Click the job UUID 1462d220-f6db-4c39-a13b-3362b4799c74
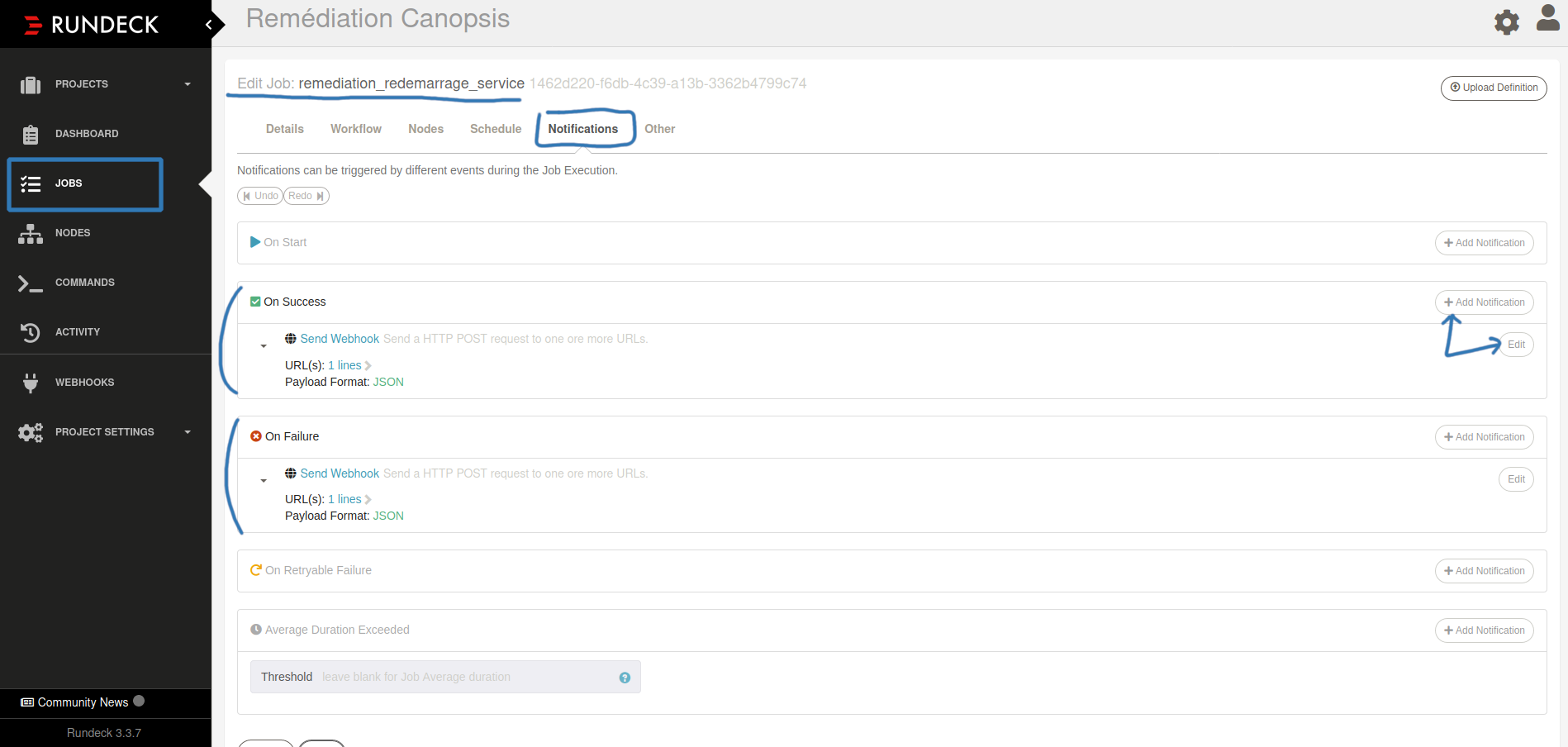The width and height of the screenshot is (1568, 747). pyautogui.click(x=668, y=83)
